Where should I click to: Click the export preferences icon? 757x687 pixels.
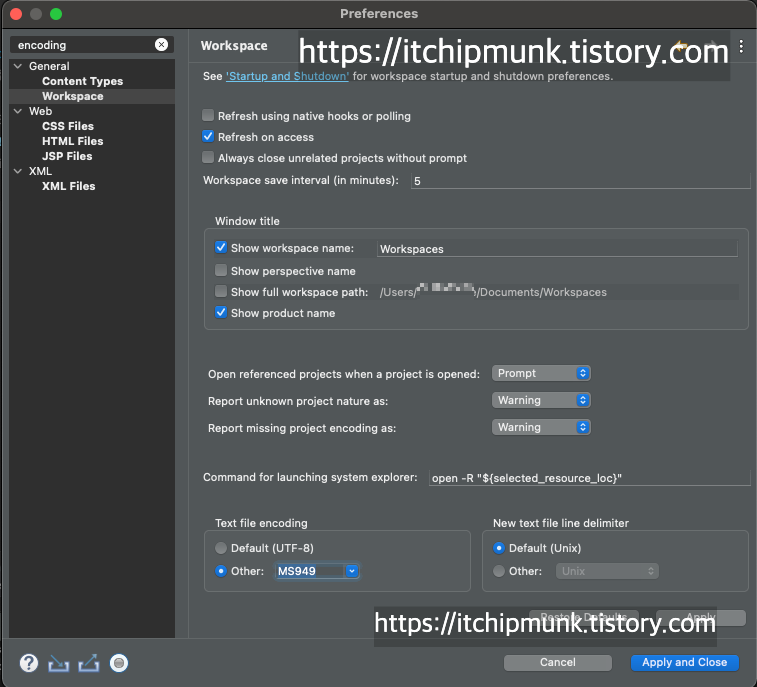pyautogui.click(x=89, y=663)
